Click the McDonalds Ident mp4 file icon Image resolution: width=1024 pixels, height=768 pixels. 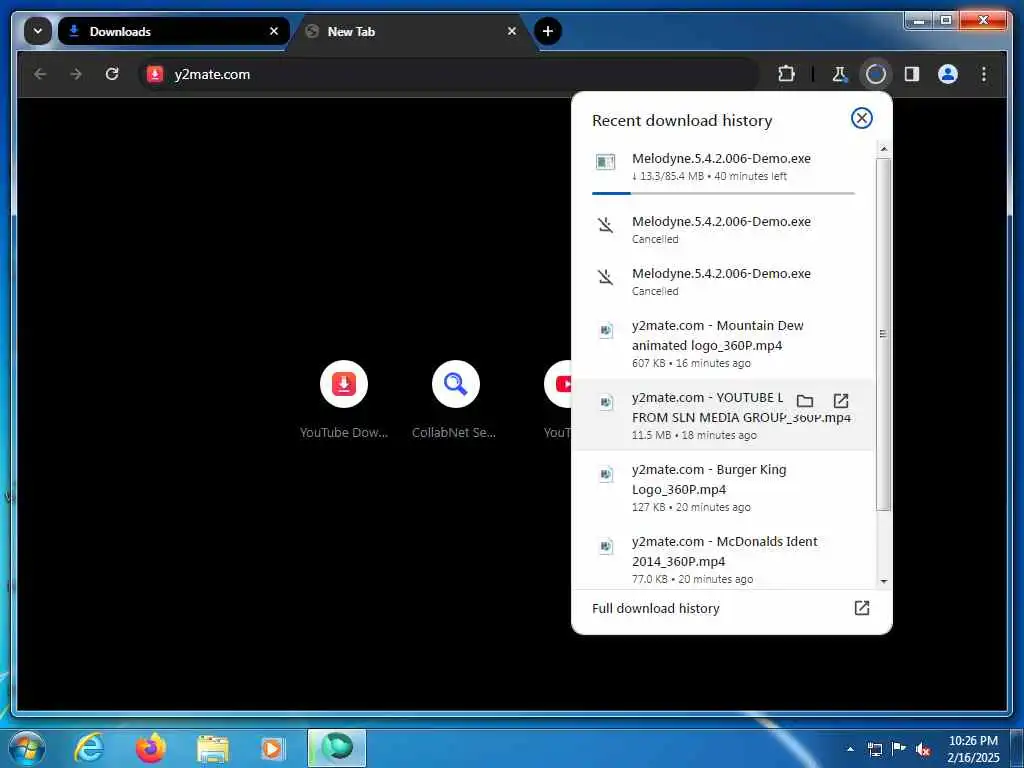[x=606, y=546]
